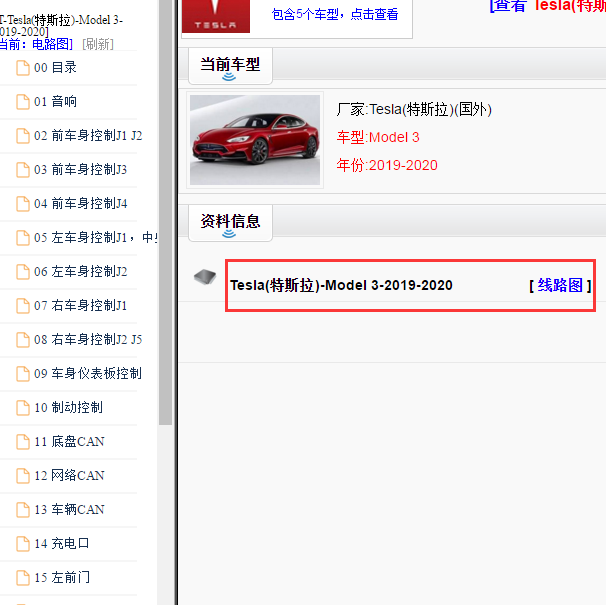Select 08 右车身控制J2 J5 entry

tap(88, 340)
